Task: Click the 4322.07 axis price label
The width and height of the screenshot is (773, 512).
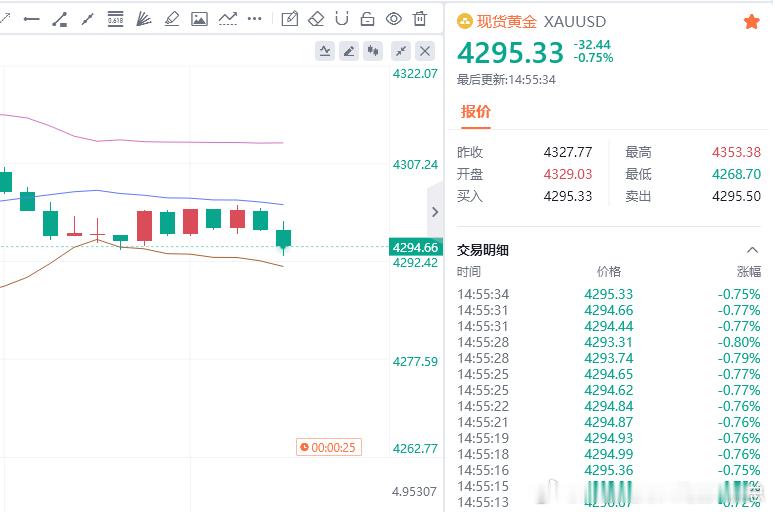Action: coord(415,74)
